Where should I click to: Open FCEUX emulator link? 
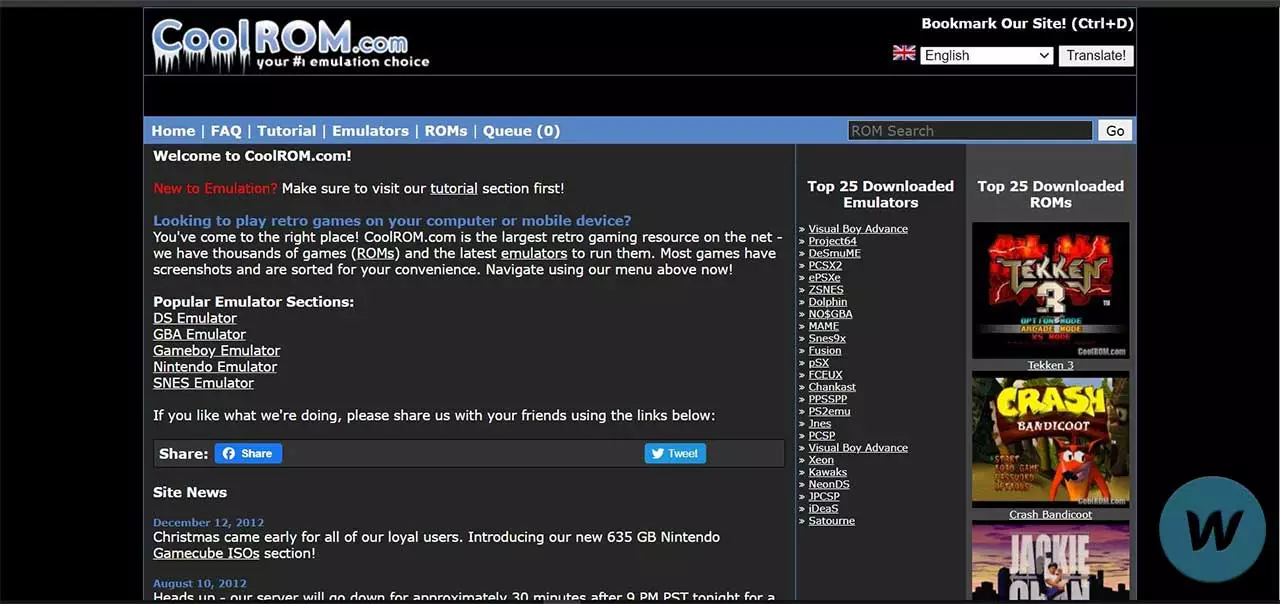click(825, 375)
